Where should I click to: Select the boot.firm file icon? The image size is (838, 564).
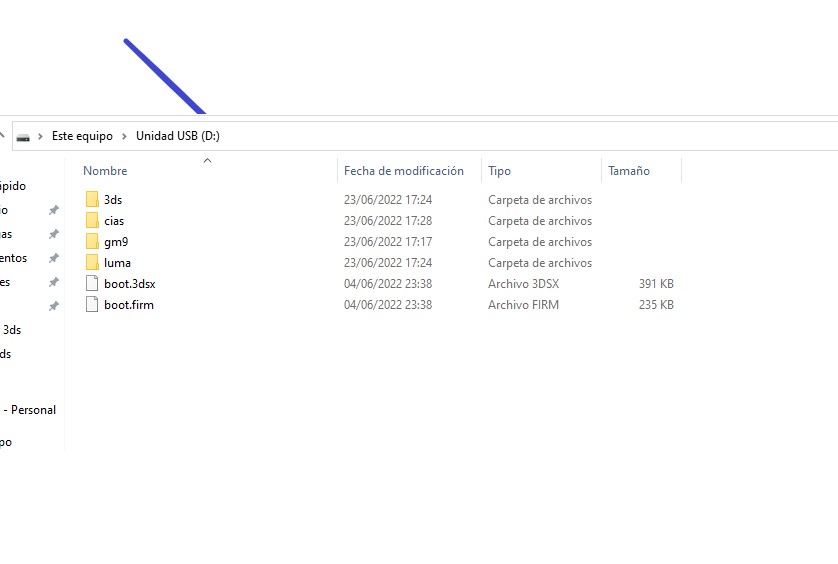point(92,304)
